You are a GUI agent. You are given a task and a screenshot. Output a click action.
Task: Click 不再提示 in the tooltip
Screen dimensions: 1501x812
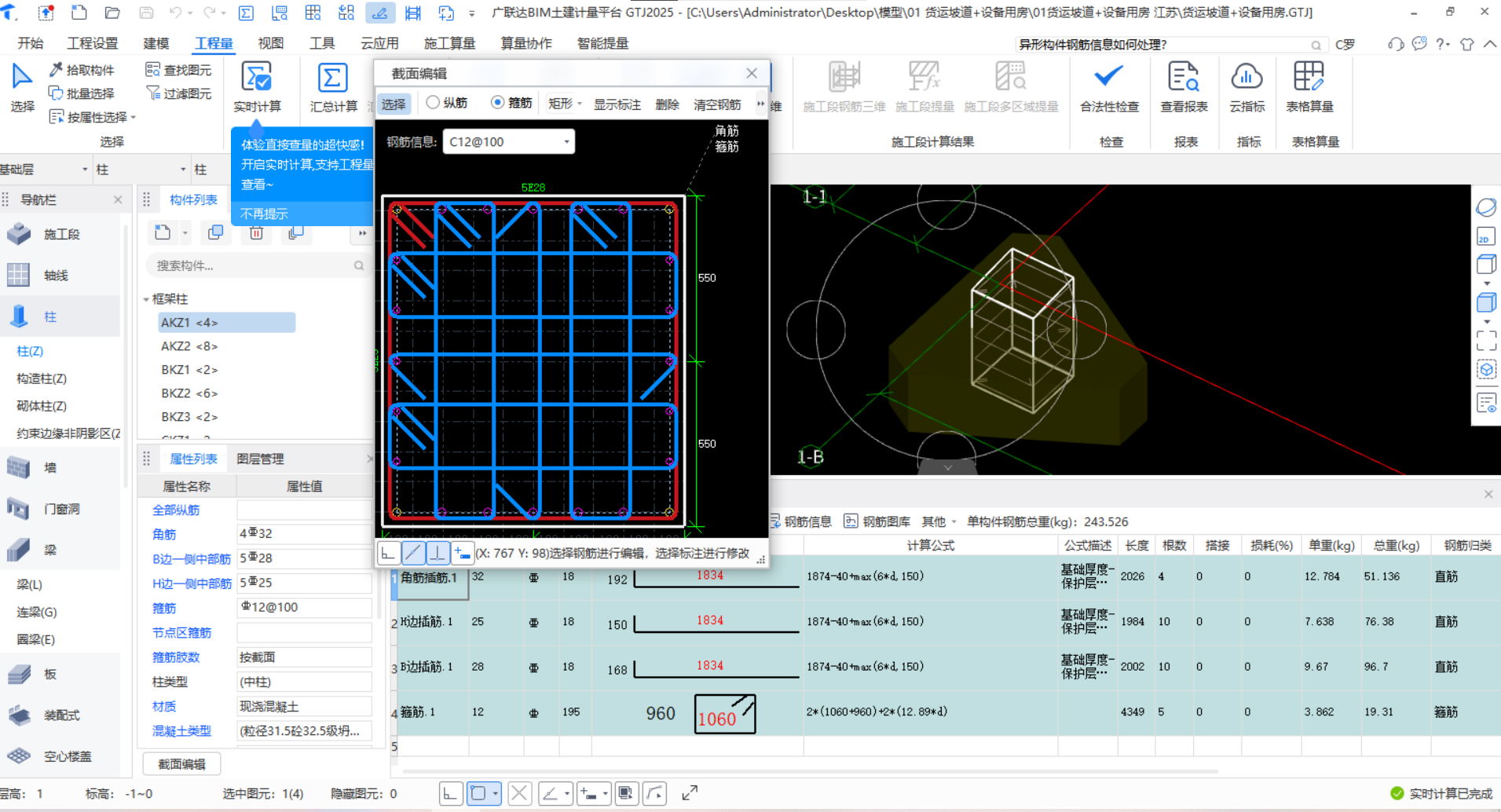tap(264, 214)
